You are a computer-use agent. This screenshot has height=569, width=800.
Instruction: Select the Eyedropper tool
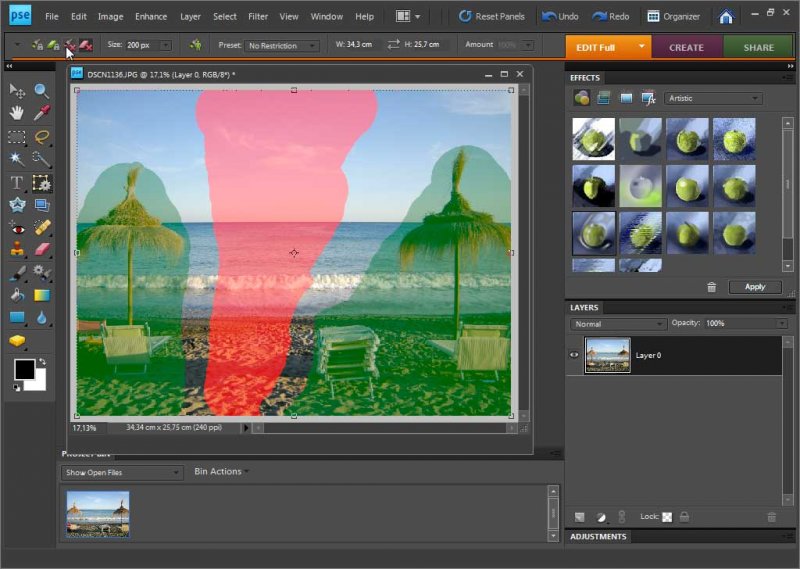pos(42,113)
